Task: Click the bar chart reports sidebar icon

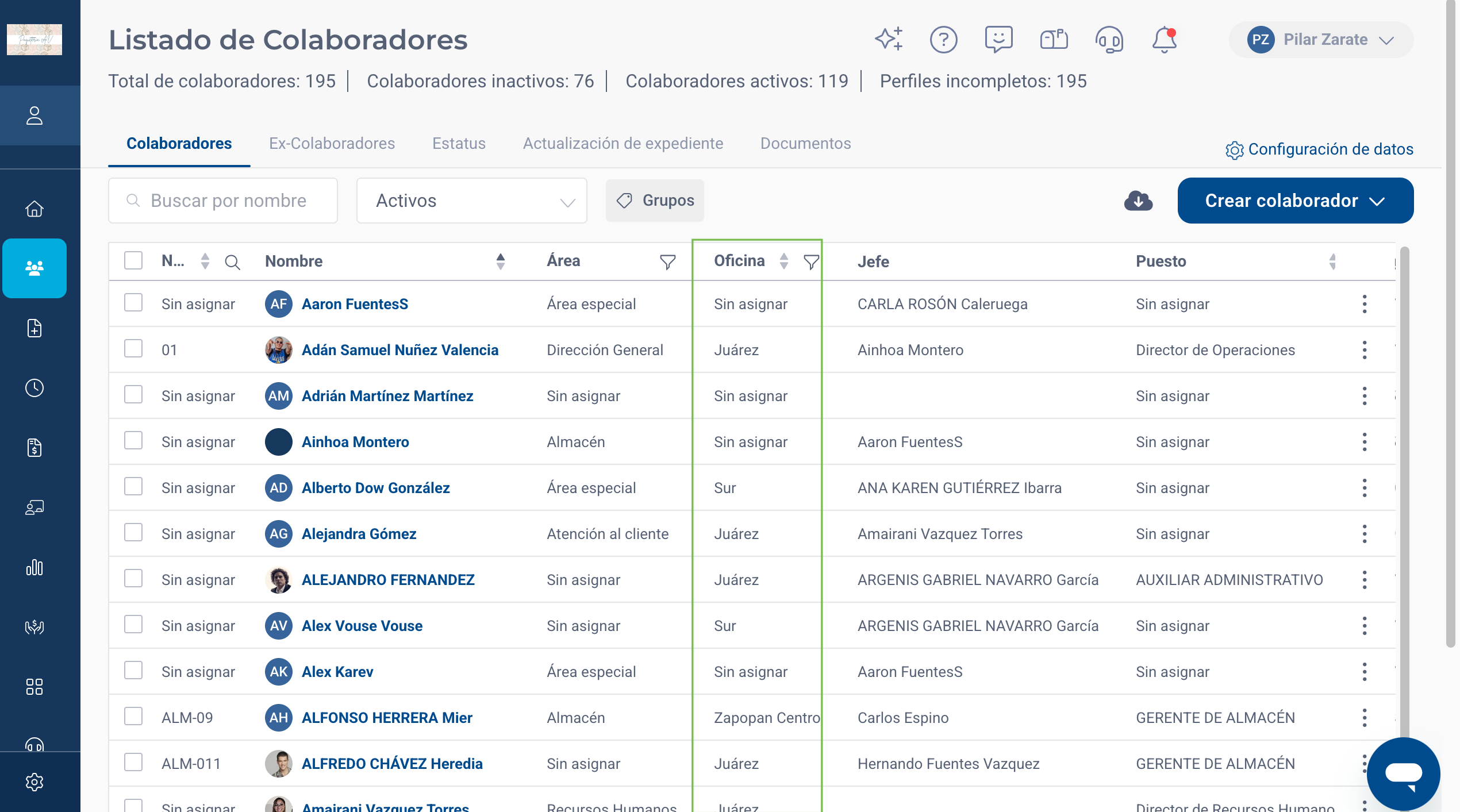Action: click(34, 567)
